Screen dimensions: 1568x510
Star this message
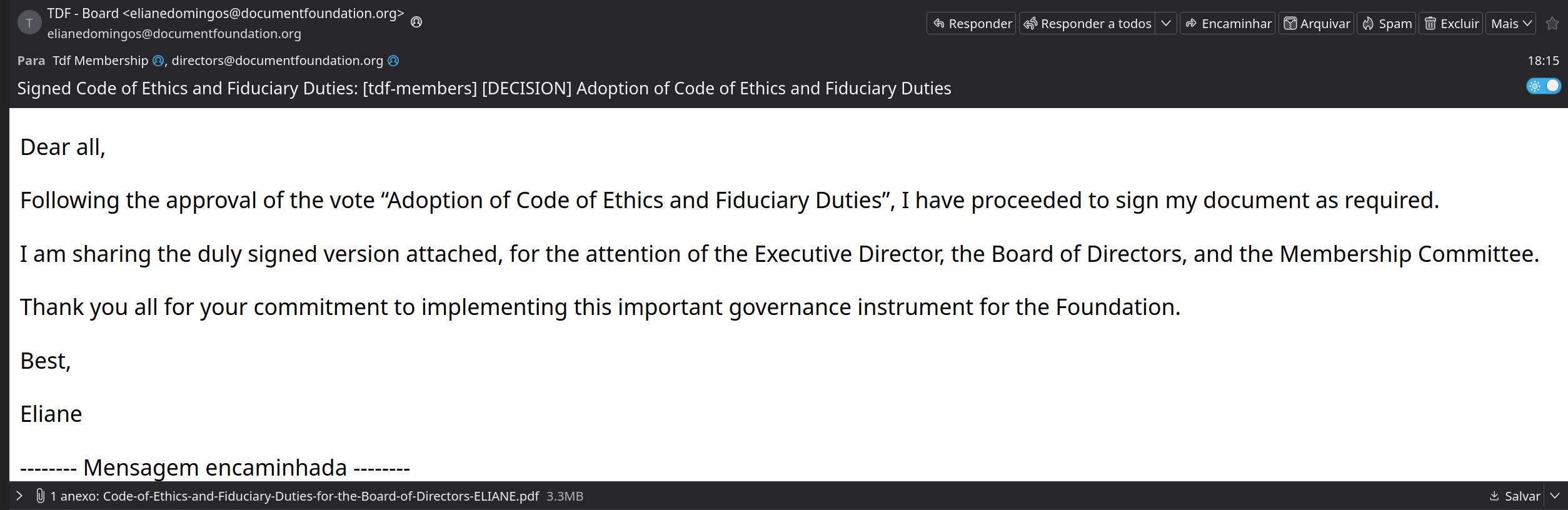pos(1552,24)
